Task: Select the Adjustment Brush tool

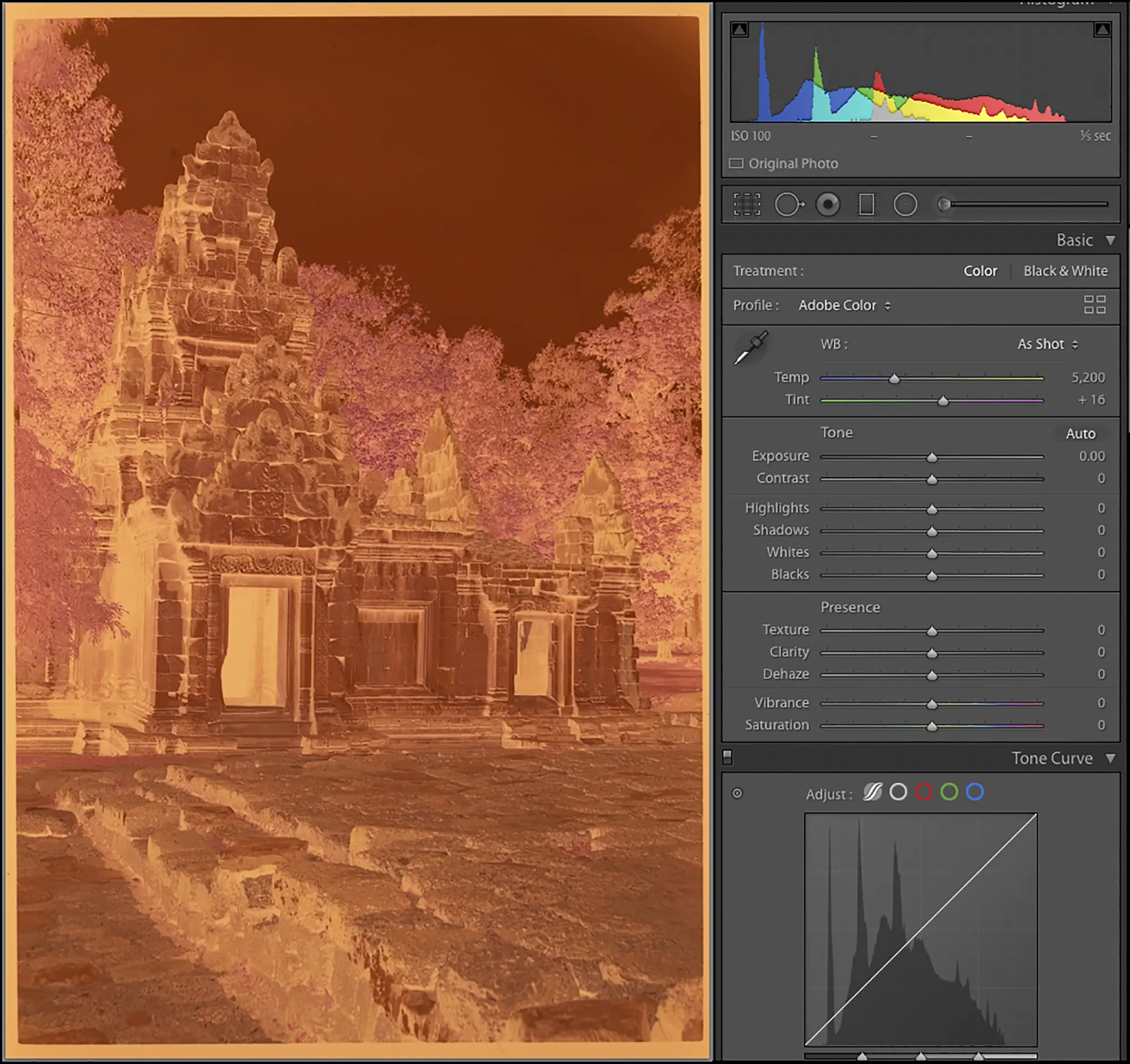Action: click(944, 204)
